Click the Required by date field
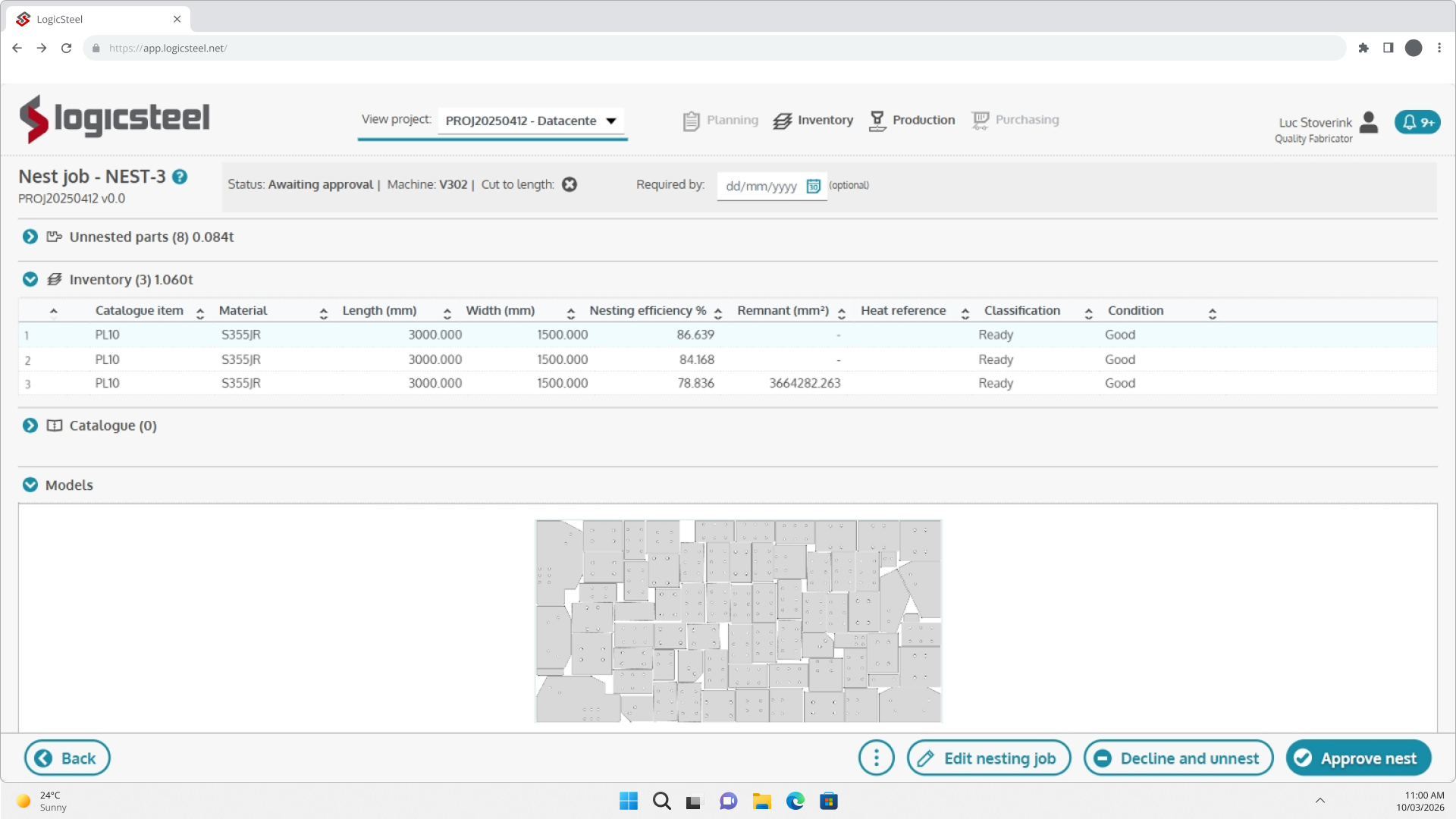 tap(761, 186)
